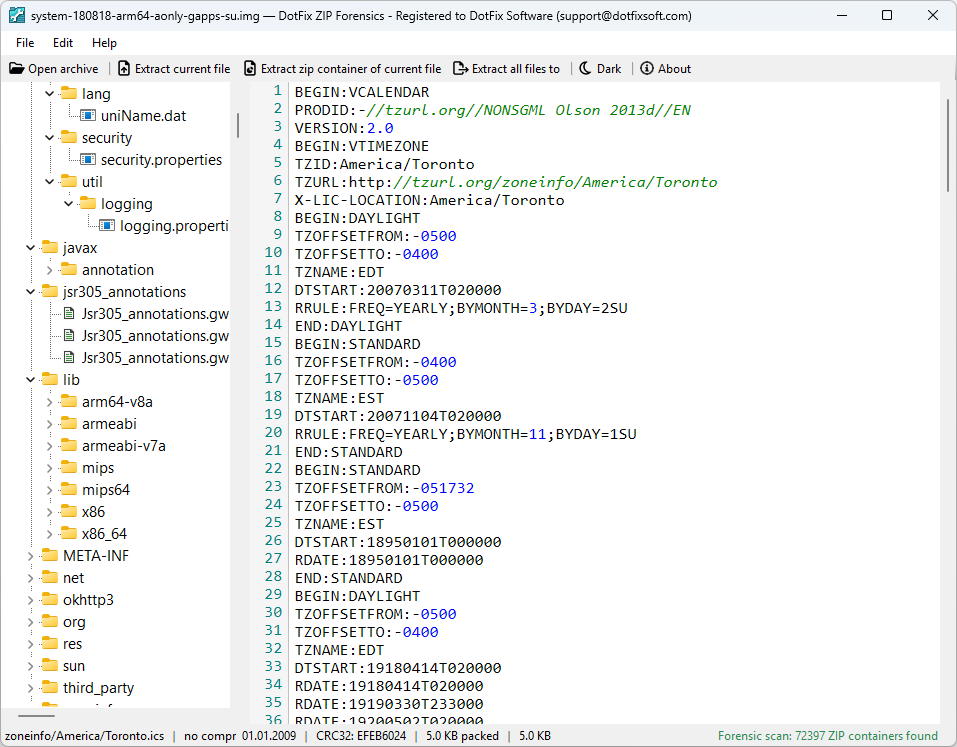Click the Extract zip container icon
The width and height of the screenshot is (957, 747).
pos(250,68)
